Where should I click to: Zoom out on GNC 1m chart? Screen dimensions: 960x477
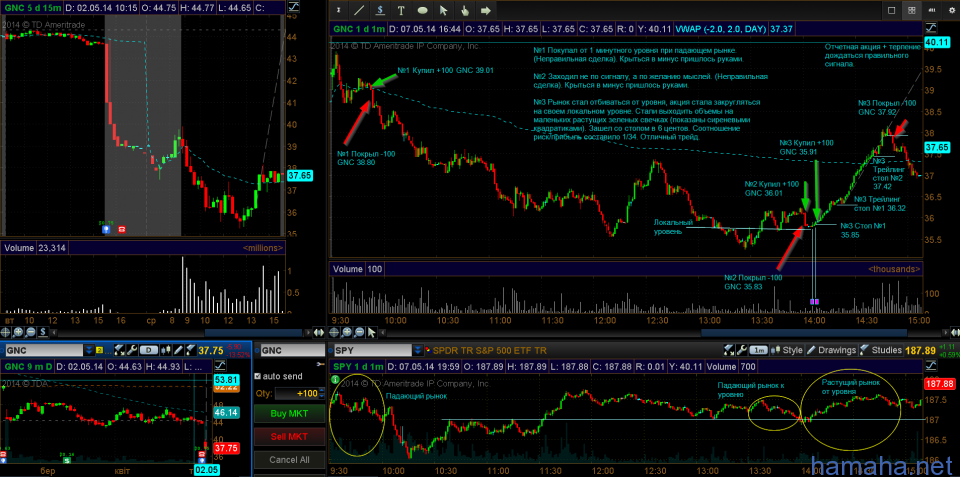(359, 332)
